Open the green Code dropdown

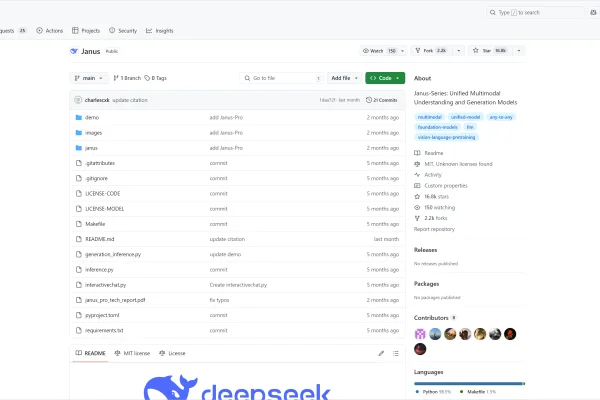click(385, 78)
